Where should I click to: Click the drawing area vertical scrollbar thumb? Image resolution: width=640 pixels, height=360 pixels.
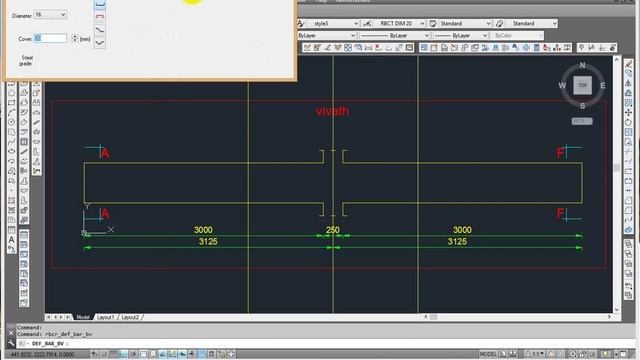point(616,167)
